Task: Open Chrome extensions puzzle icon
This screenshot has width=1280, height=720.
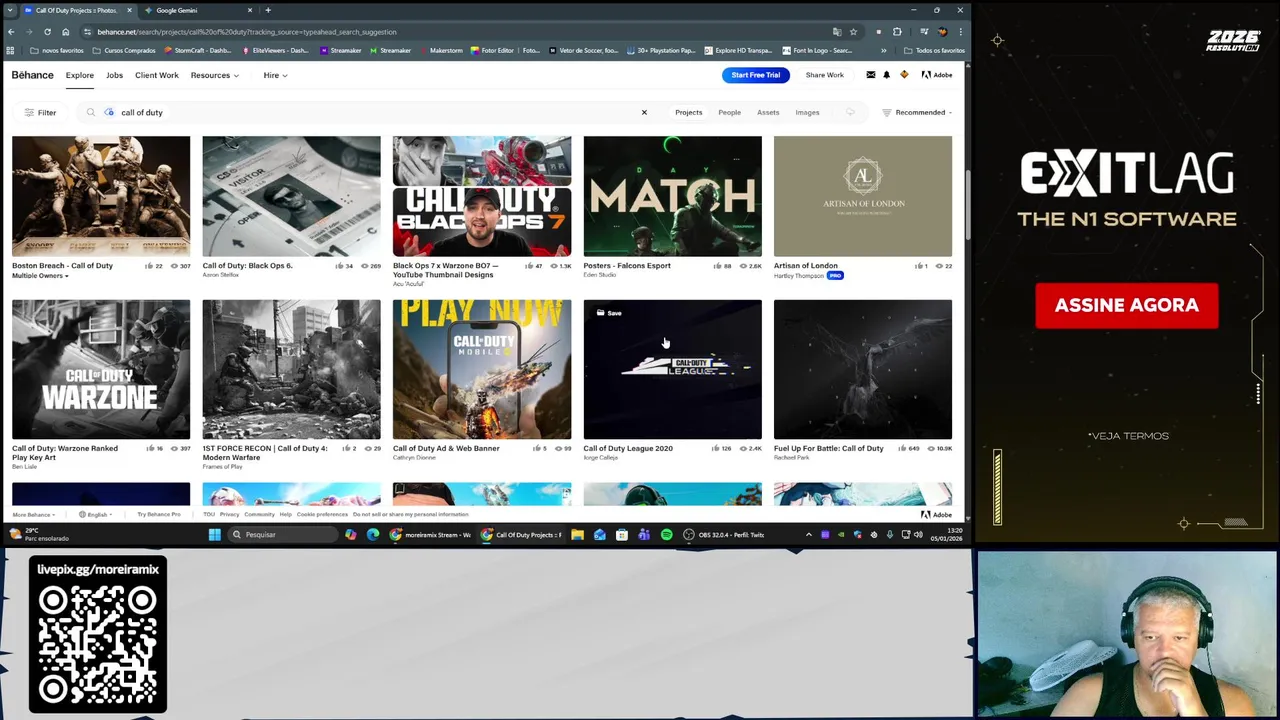Action: (897, 32)
